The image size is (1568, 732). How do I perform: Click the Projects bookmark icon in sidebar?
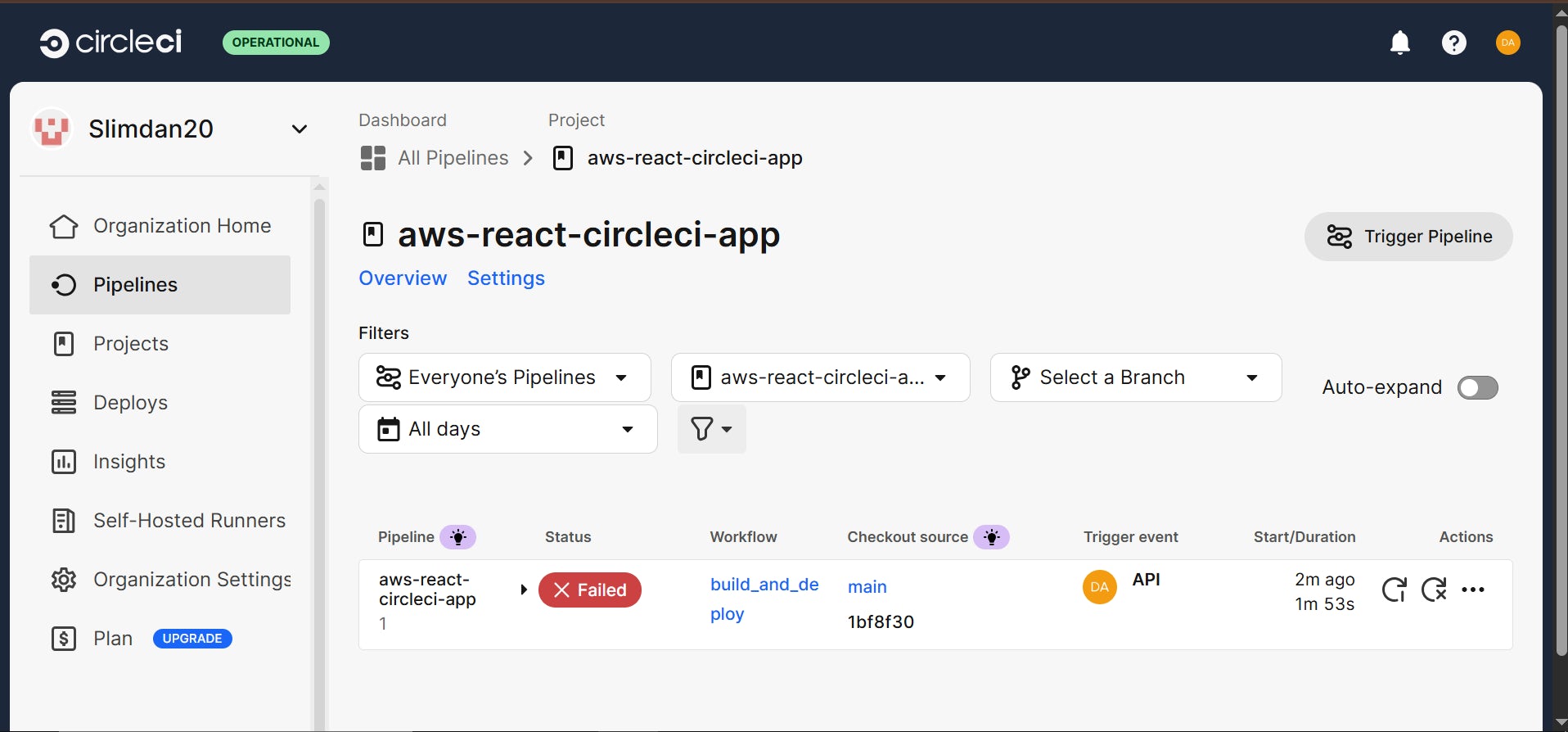64,344
